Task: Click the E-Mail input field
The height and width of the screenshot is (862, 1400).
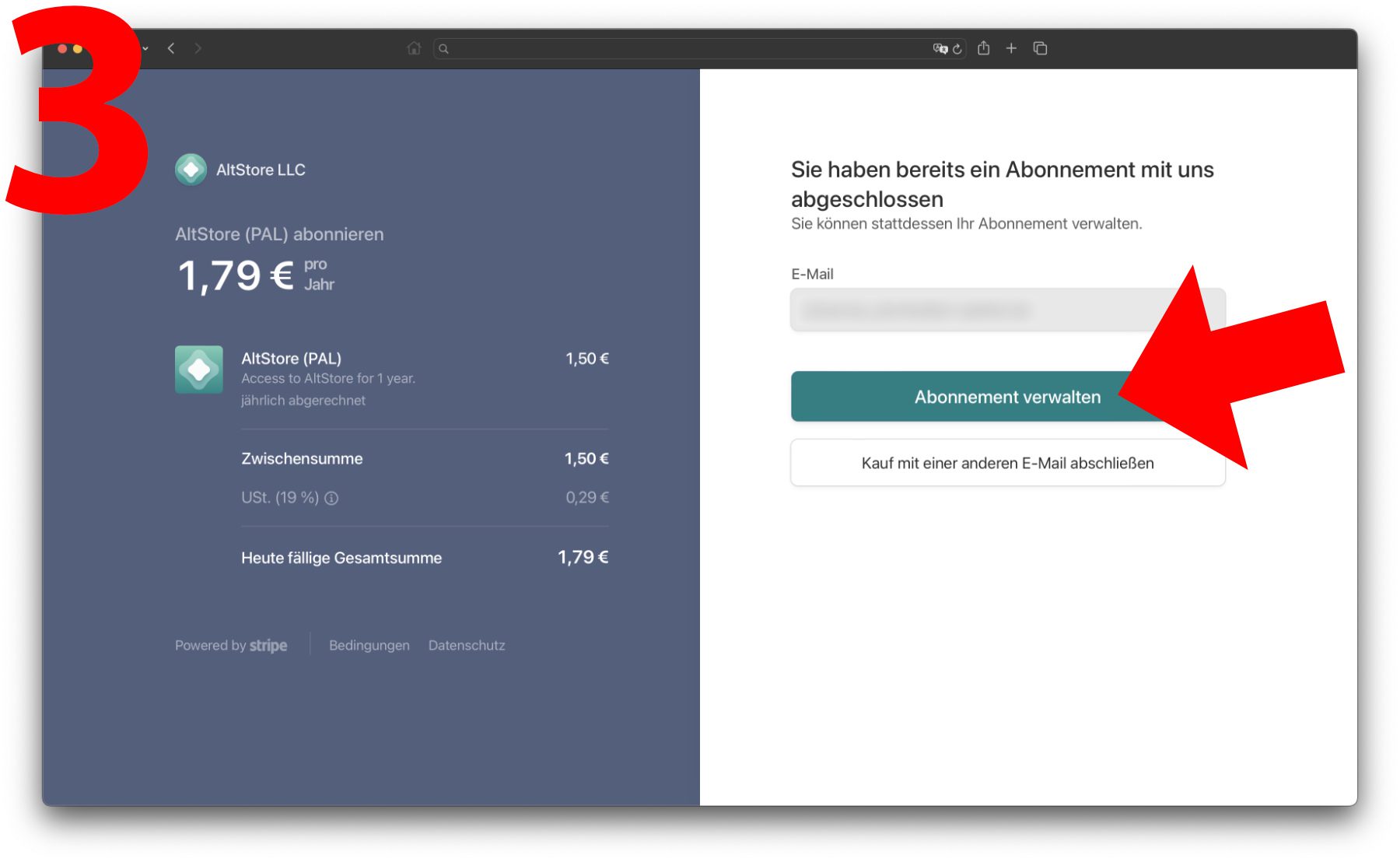Action: click(x=972, y=310)
